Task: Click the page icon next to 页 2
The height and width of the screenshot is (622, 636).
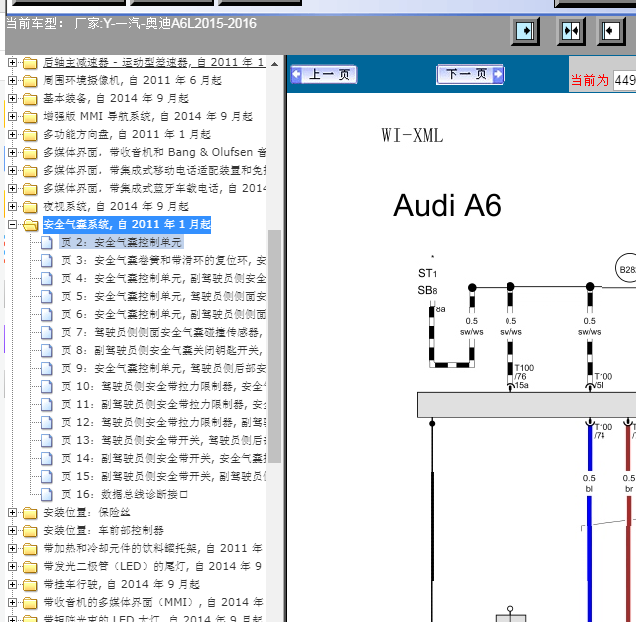Action: (x=47, y=242)
